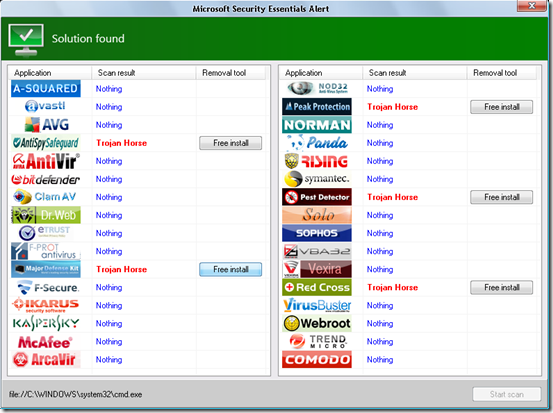Click the Start scan button
The width and height of the screenshot is (553, 413).
(506, 394)
